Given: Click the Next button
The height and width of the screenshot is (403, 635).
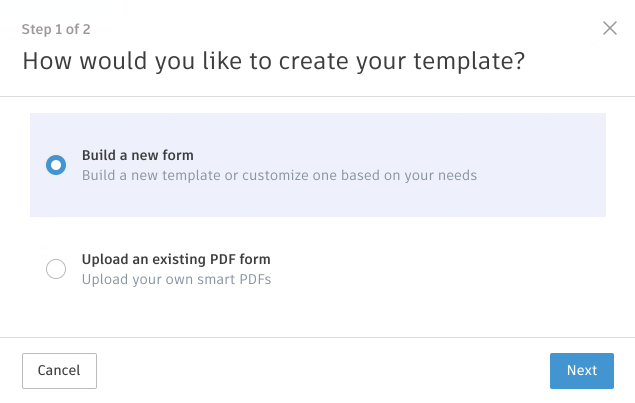Looking at the screenshot, I should 581,370.
